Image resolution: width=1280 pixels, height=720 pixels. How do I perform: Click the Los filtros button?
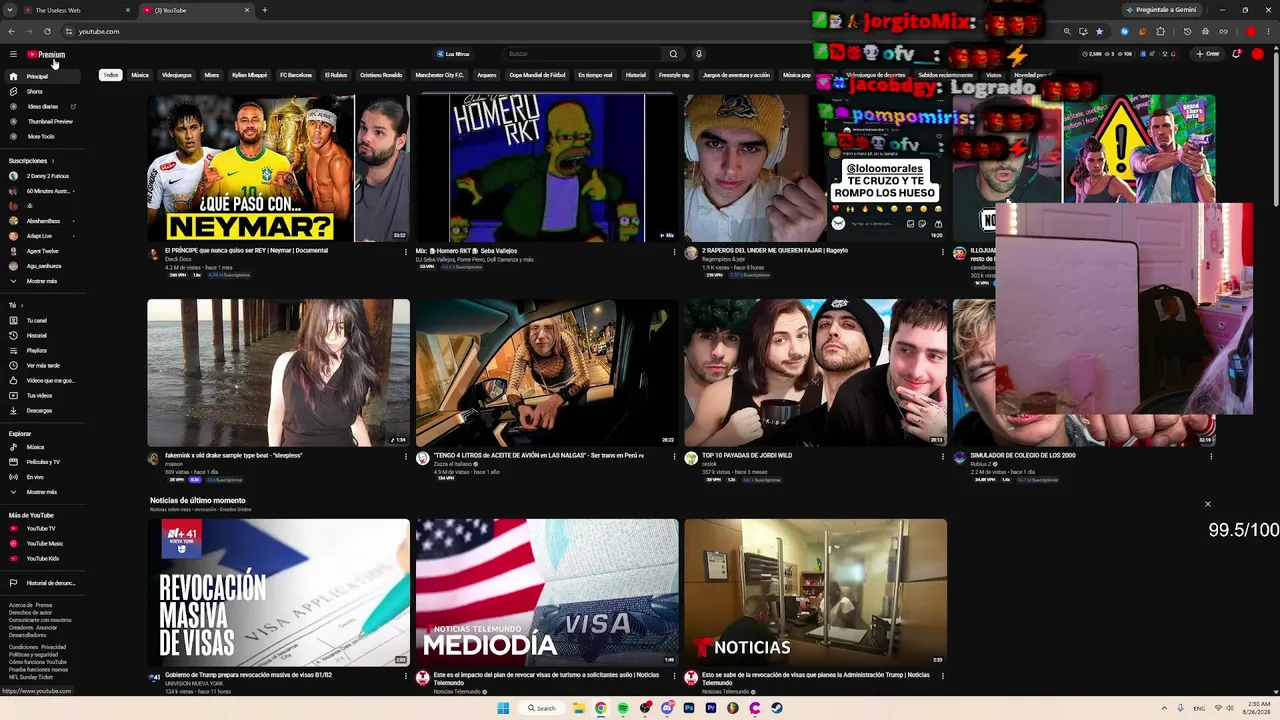tap(453, 54)
